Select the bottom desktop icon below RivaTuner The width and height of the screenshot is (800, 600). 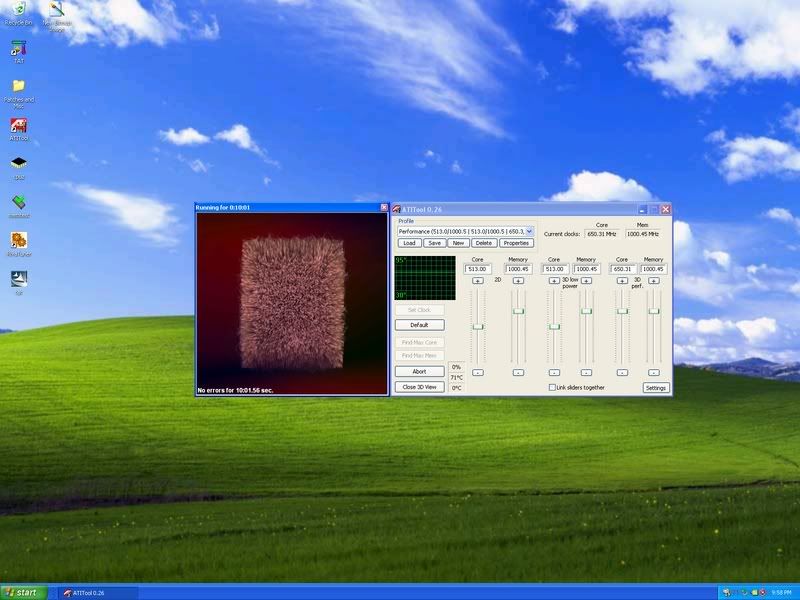point(18,279)
